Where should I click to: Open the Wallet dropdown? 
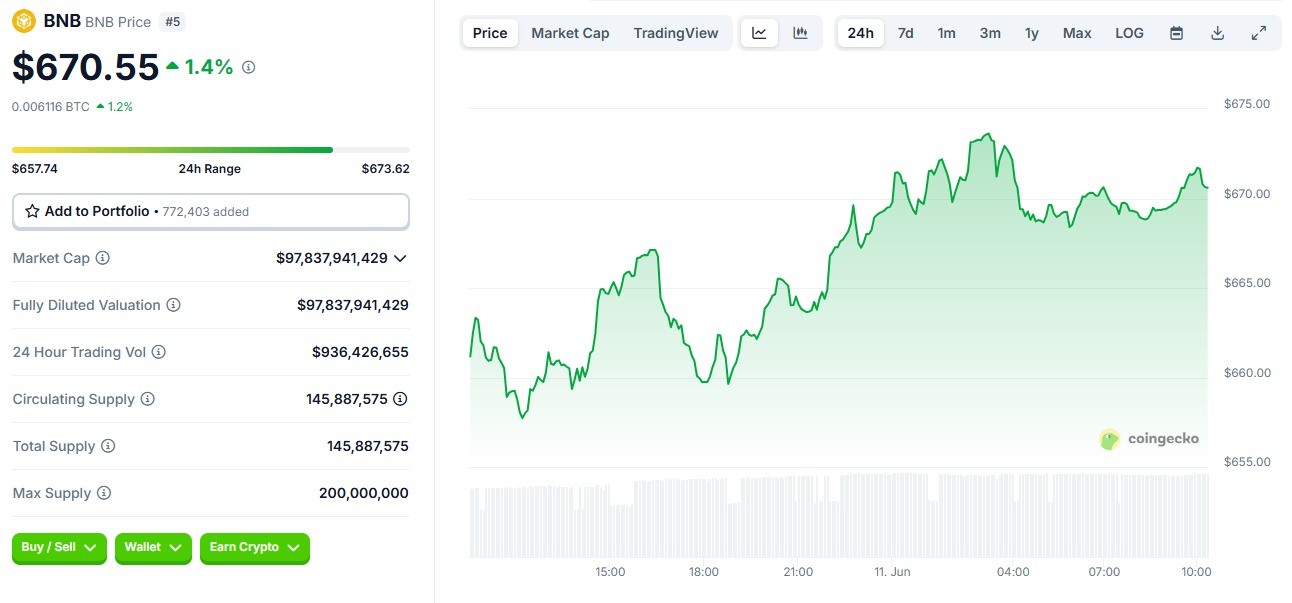tap(153, 548)
